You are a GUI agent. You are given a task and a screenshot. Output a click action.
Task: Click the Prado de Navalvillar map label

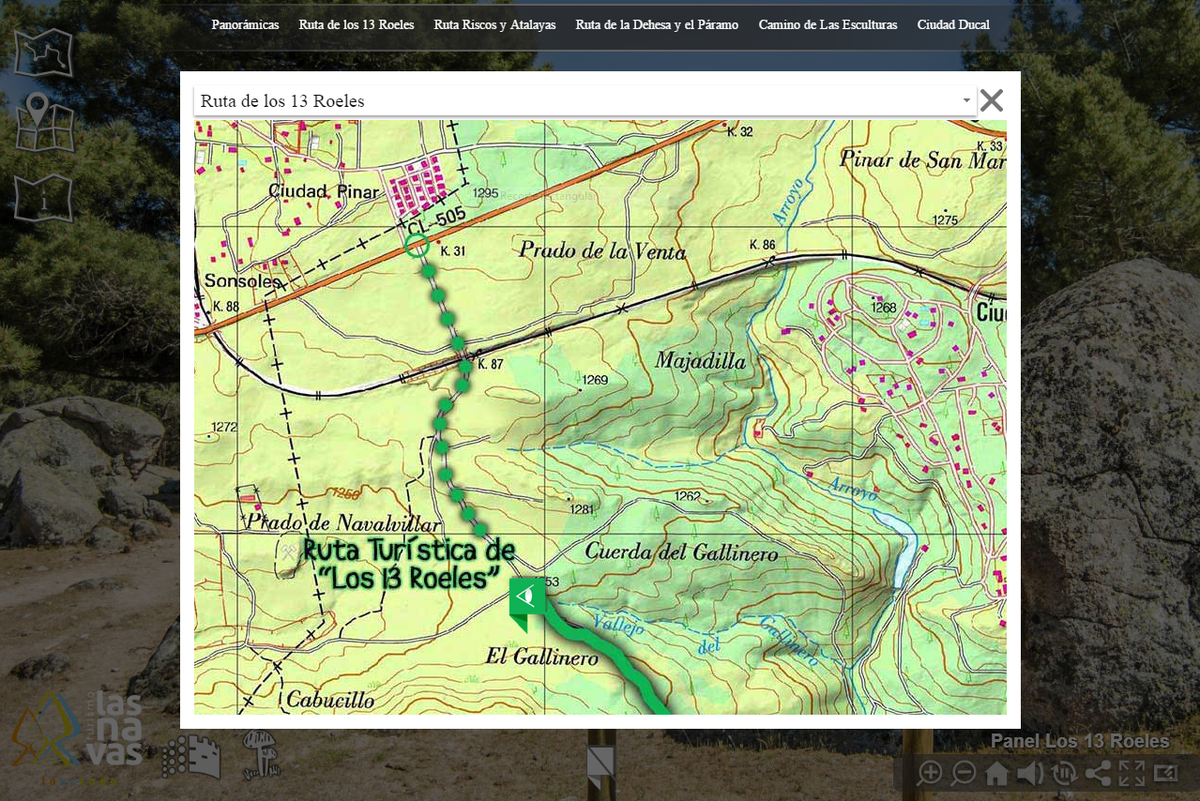(x=342, y=524)
